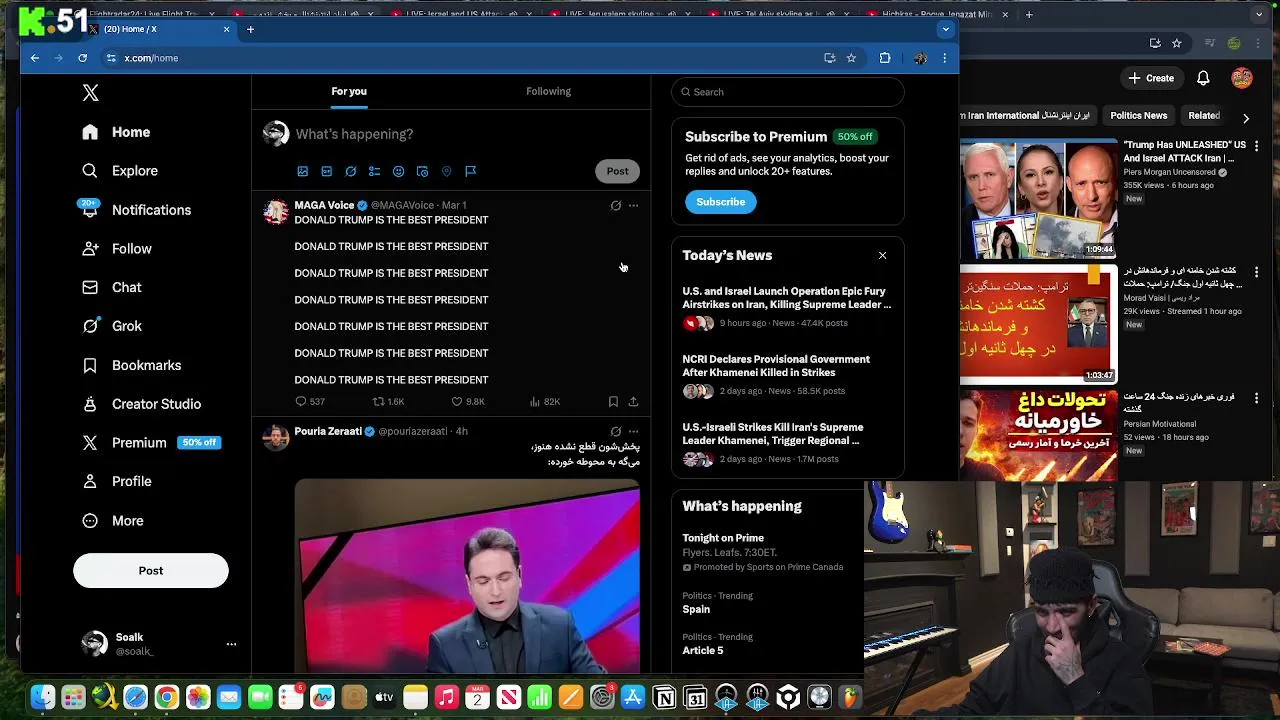Open Finder in the Dock
The height and width of the screenshot is (720, 1280).
(x=42, y=697)
